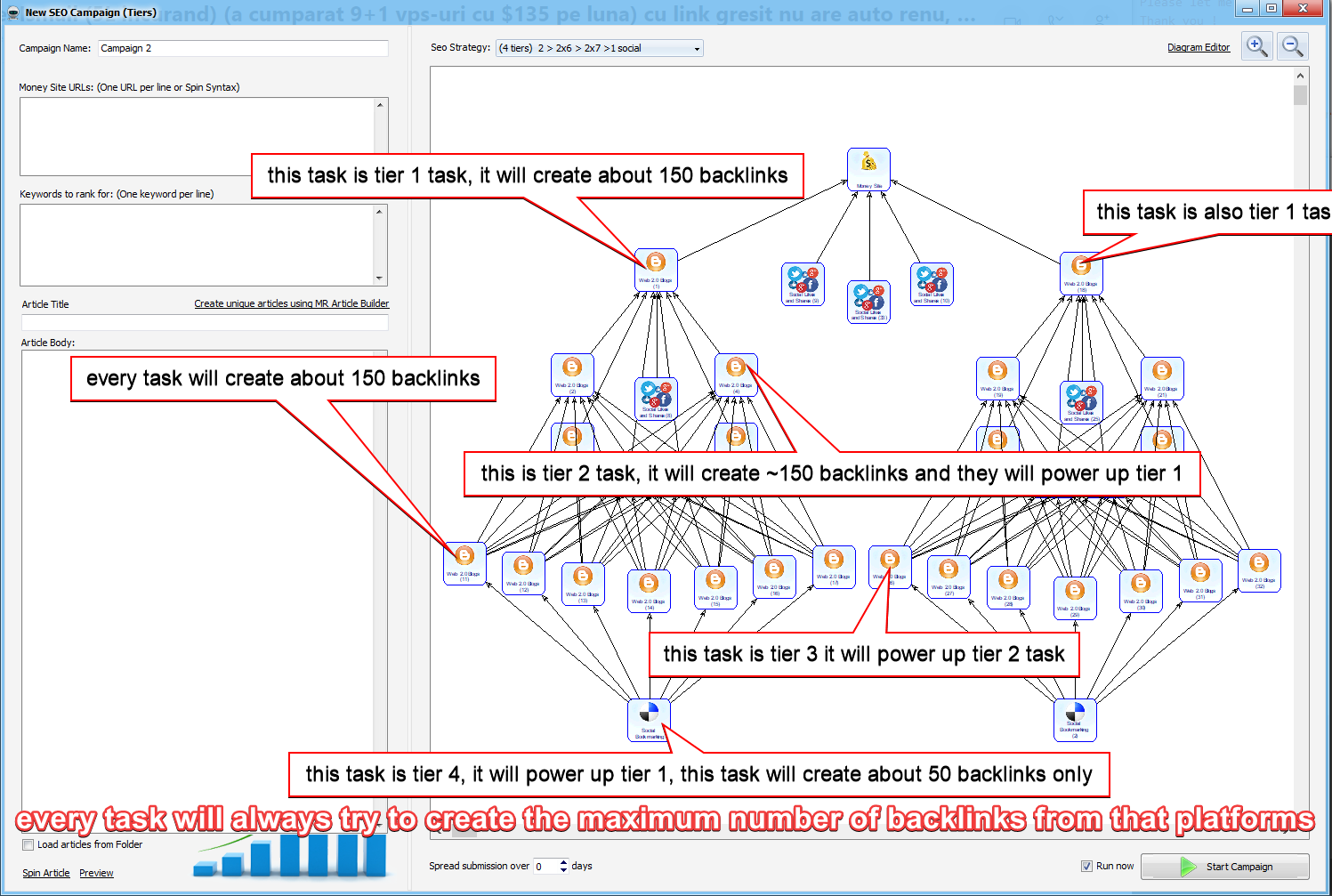Enable Load articles from Folder checkbox
This screenshot has height=896, width=1332.
click(28, 845)
